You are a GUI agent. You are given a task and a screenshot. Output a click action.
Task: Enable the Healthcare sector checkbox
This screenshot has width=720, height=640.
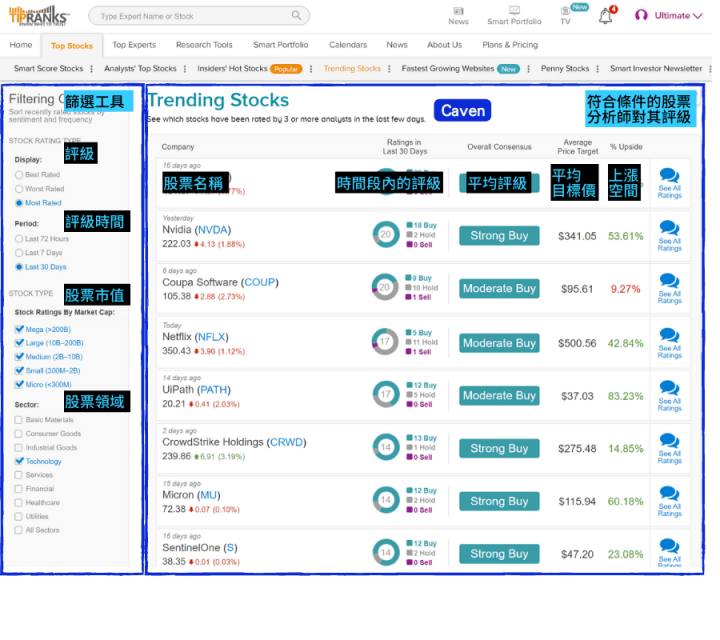(x=19, y=503)
